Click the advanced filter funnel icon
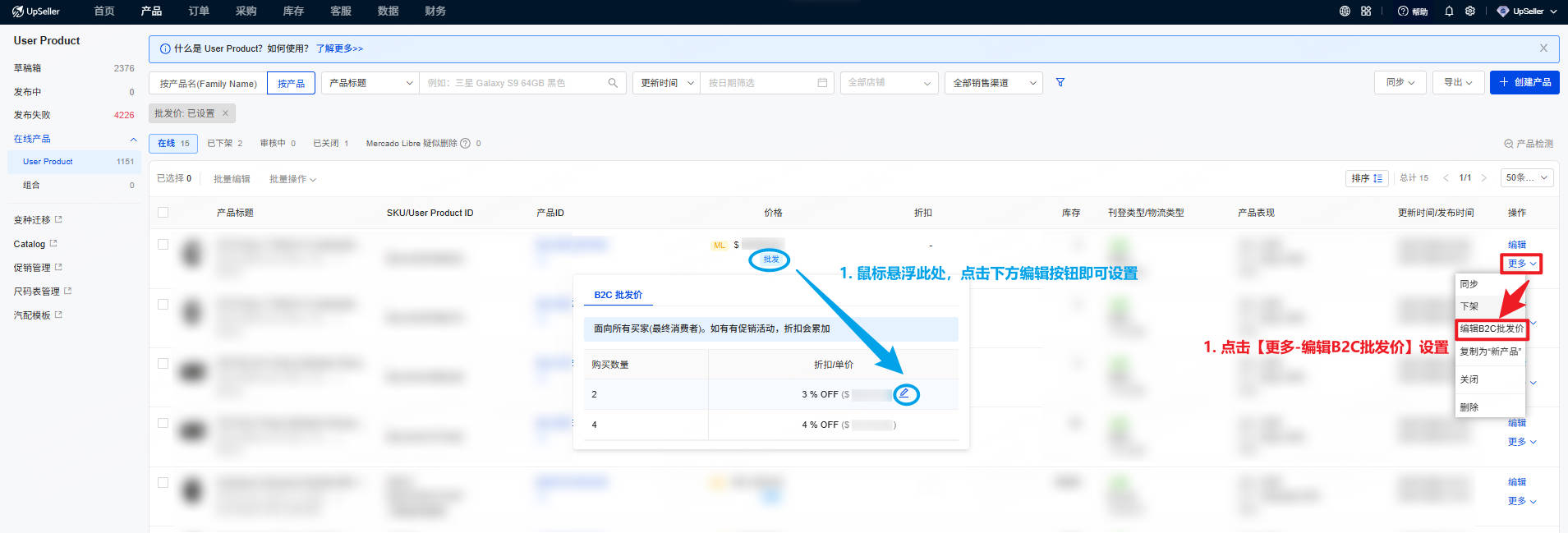The image size is (1568, 533). pos(1060,83)
